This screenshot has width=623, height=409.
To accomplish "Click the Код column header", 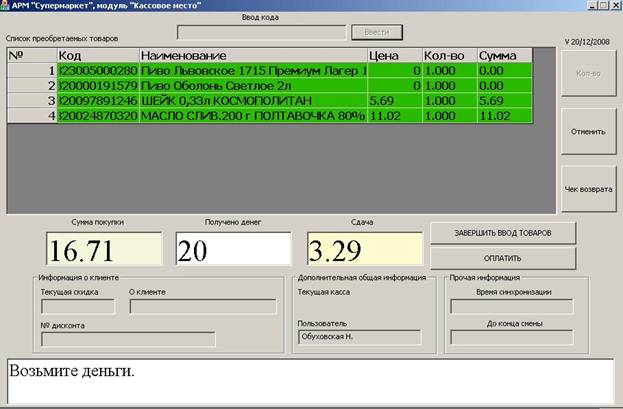I will pyautogui.click(x=99, y=56).
